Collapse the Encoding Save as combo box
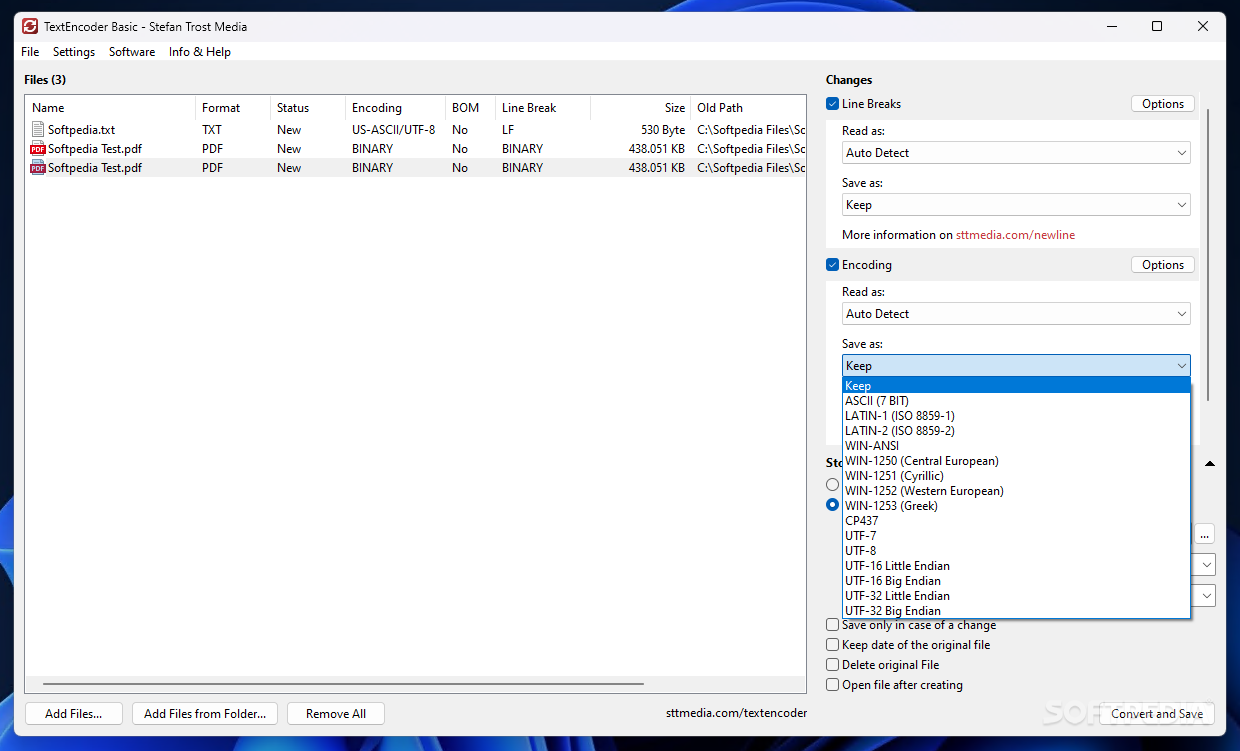This screenshot has width=1240, height=751. 1016,366
